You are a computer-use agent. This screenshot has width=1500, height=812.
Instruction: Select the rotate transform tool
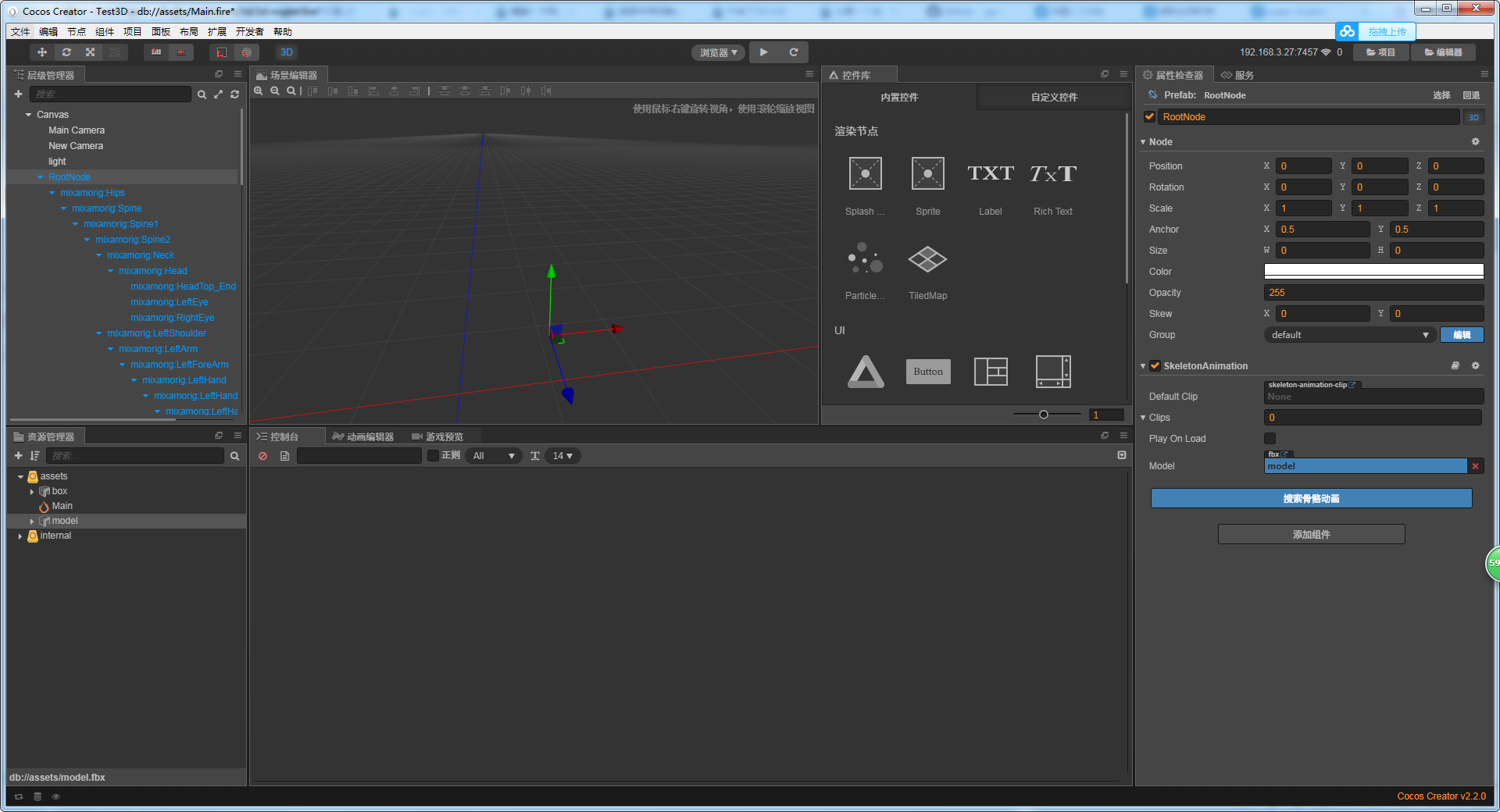pos(66,52)
